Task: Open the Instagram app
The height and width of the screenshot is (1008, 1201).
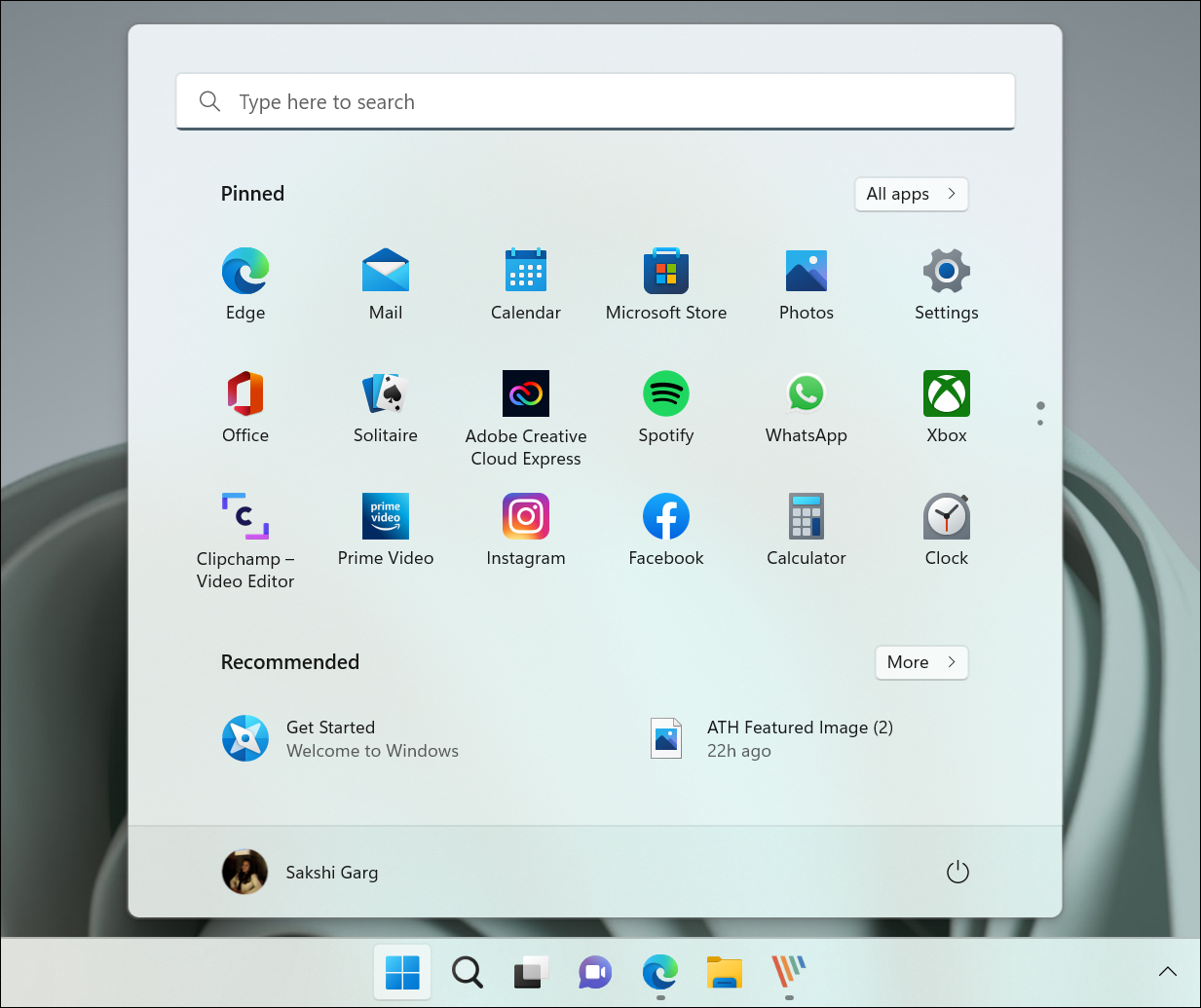Action: tap(526, 529)
